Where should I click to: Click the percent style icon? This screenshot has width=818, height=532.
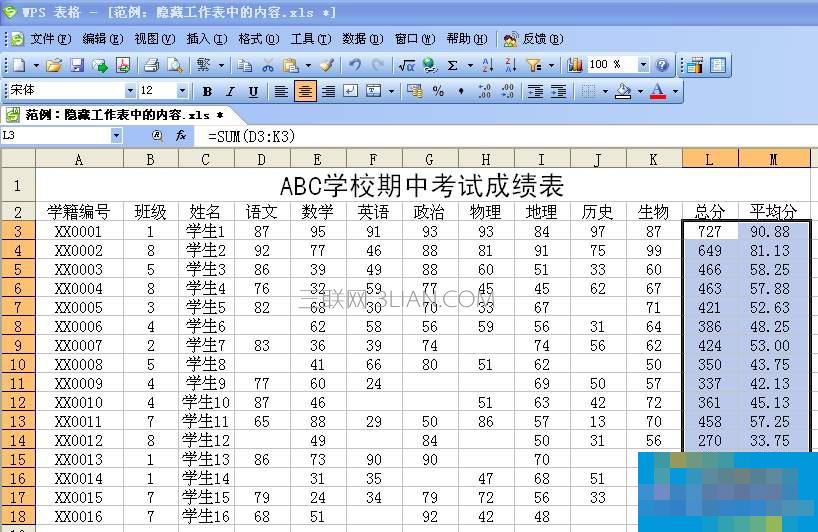click(x=438, y=91)
